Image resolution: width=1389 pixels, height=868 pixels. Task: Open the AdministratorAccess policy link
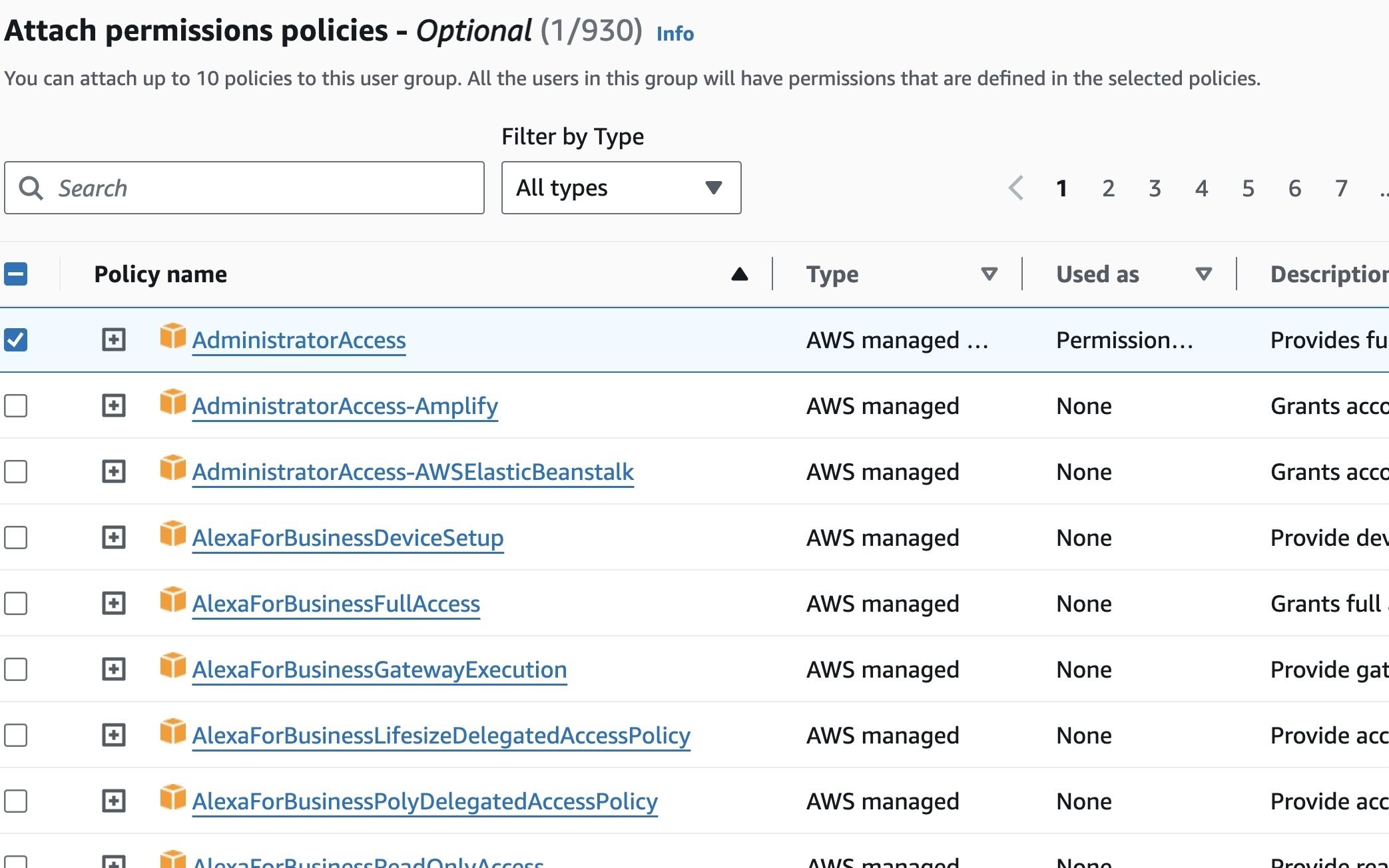(x=299, y=339)
